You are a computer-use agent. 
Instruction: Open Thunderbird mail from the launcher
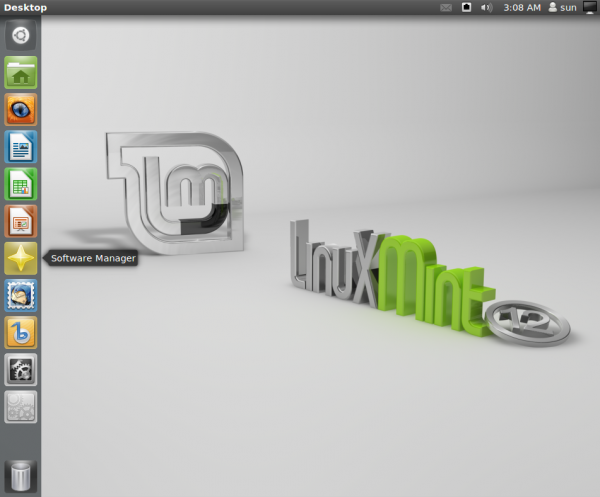point(21,295)
